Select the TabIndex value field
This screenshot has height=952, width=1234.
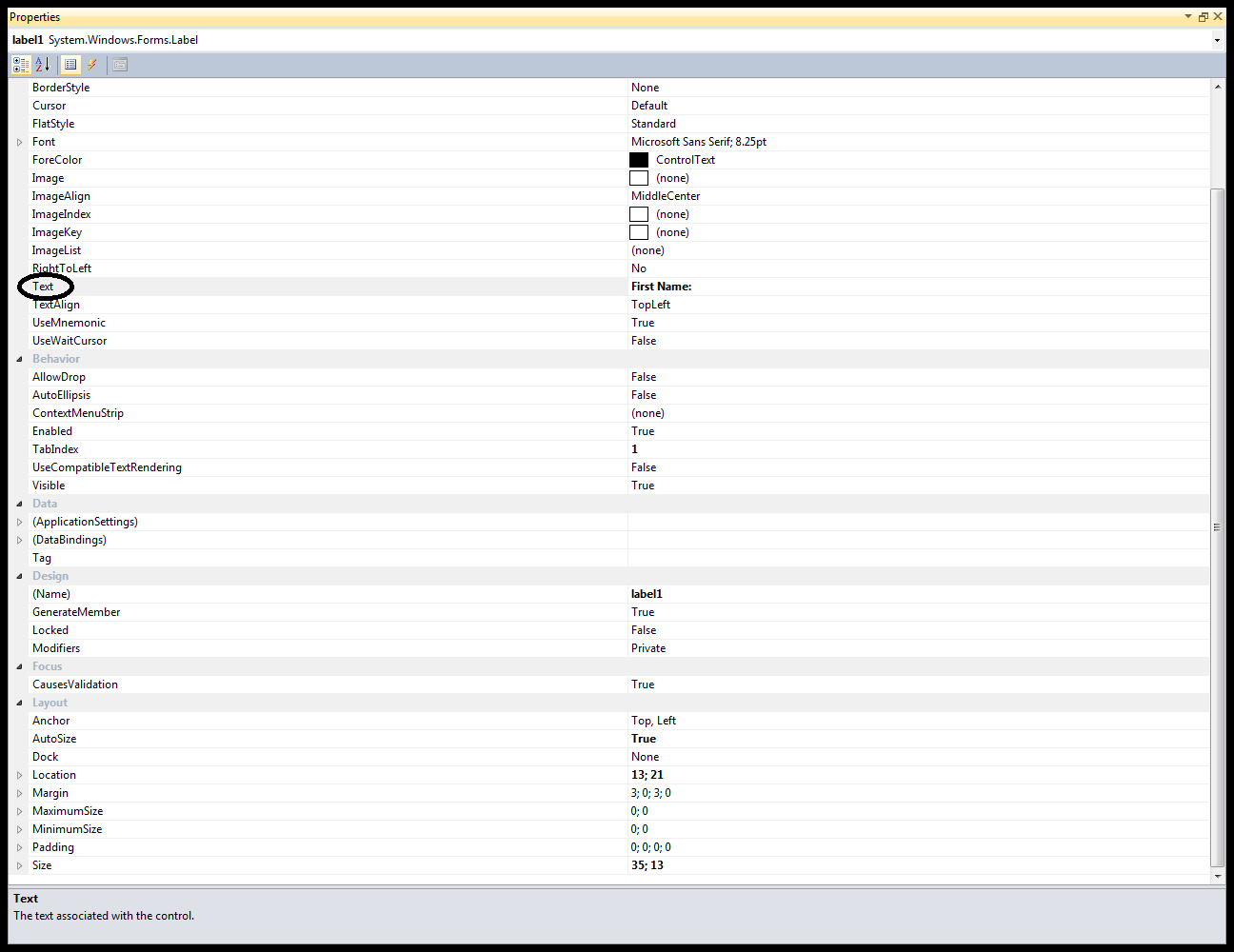pyautogui.click(x=918, y=449)
